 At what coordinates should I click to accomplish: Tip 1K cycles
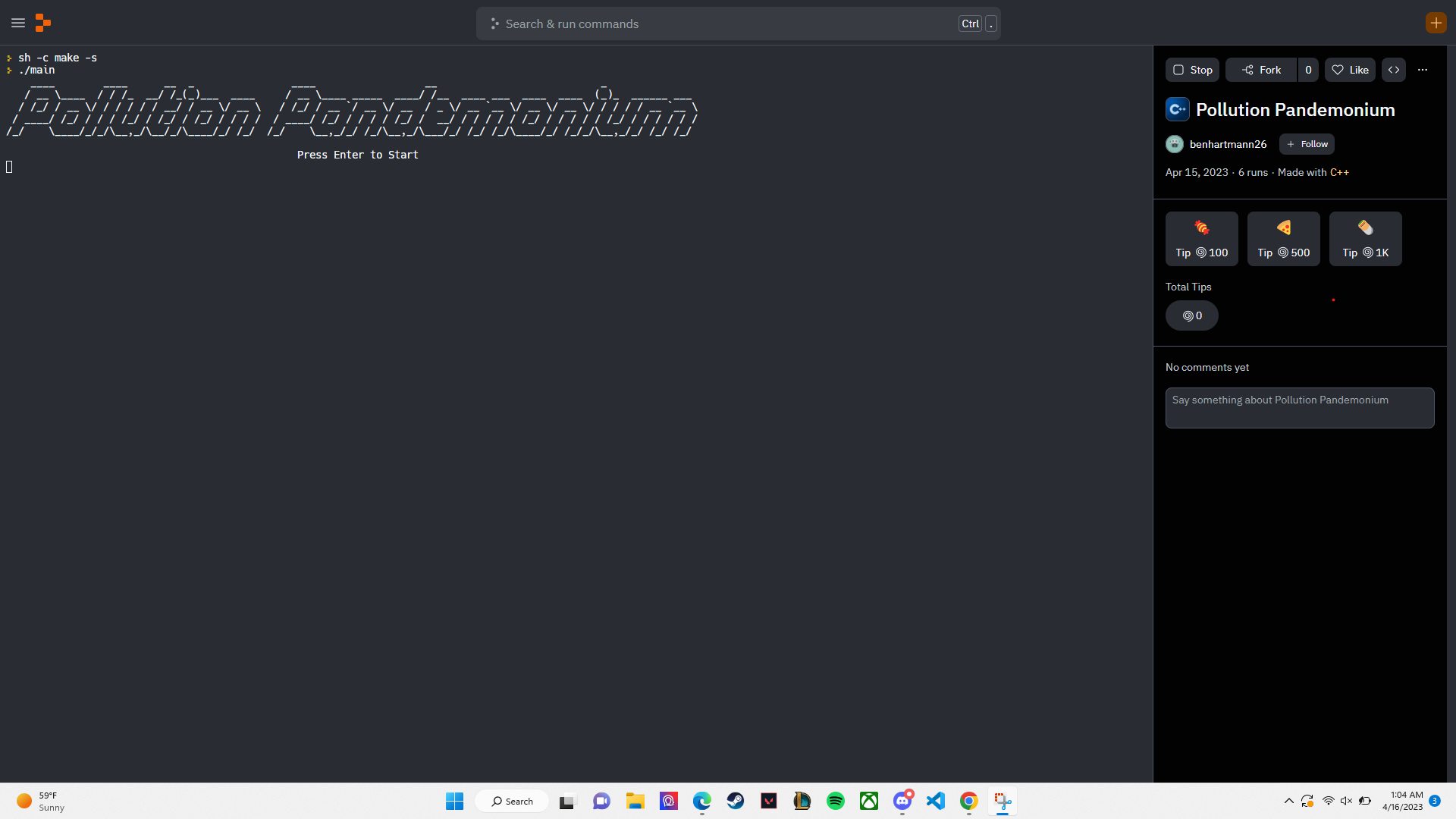1365,239
